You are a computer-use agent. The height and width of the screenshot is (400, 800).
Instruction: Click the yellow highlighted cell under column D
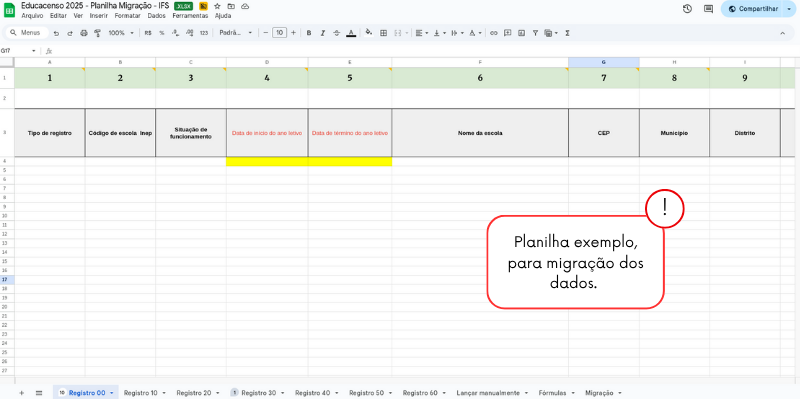[x=267, y=161]
